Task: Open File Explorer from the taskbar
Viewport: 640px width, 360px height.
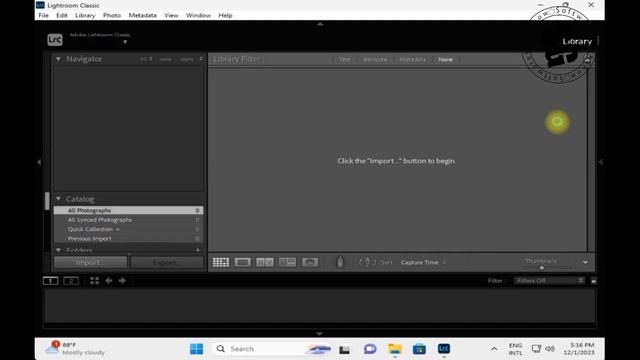Action: coord(395,349)
